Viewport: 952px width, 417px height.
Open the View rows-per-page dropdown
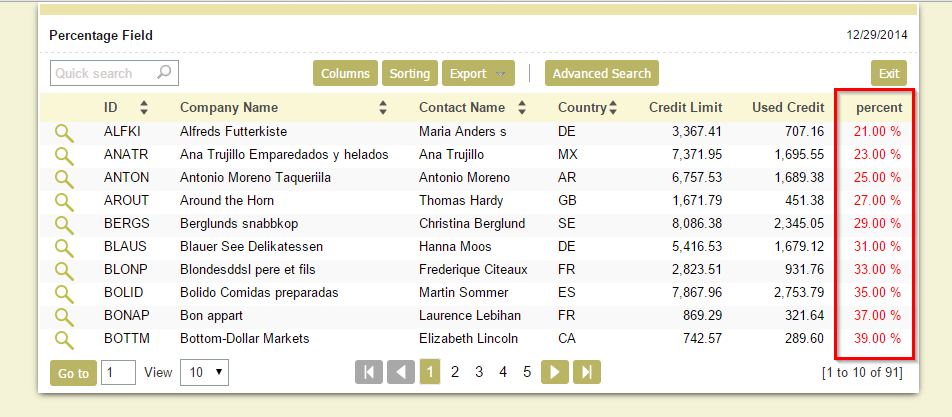click(203, 373)
